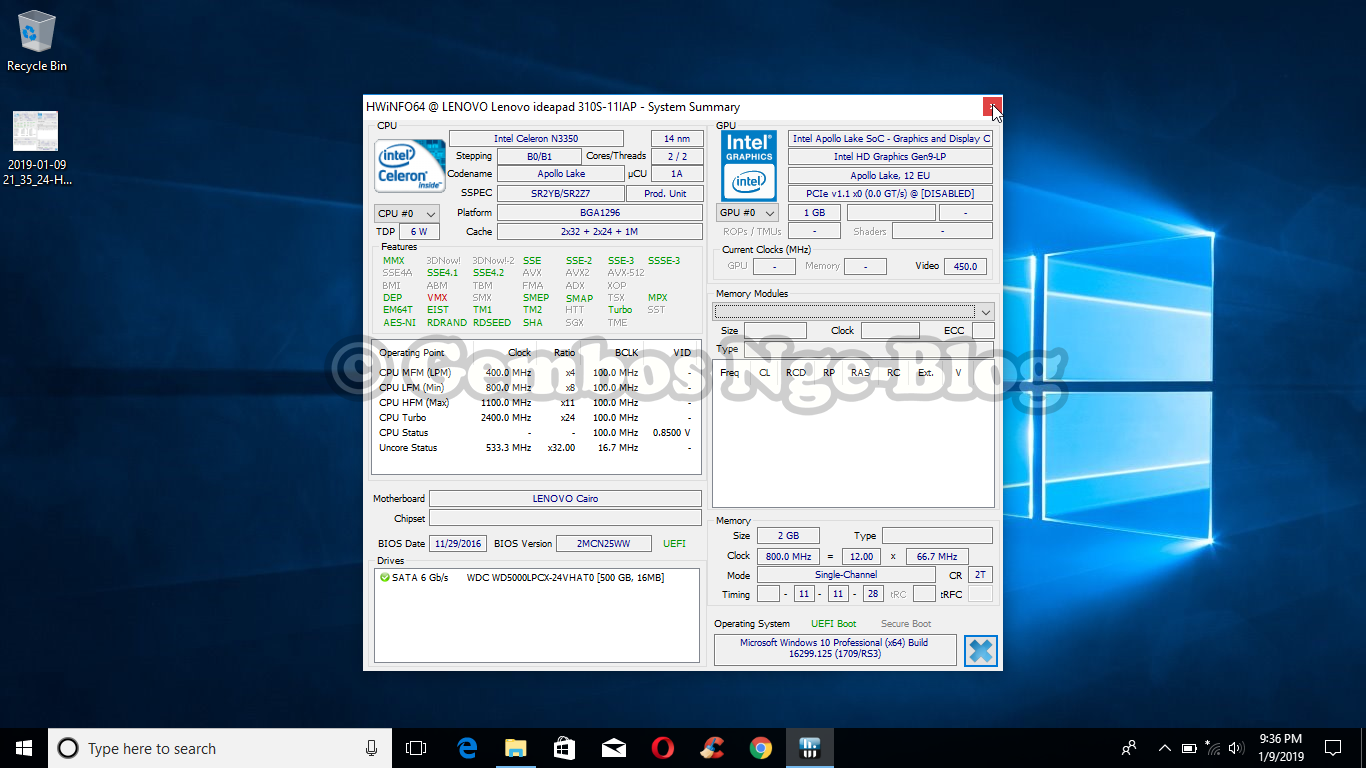This screenshot has height=768, width=1366.
Task: Click the SR2YB/SR2Z7 SSPEC field
Action: coord(560,194)
